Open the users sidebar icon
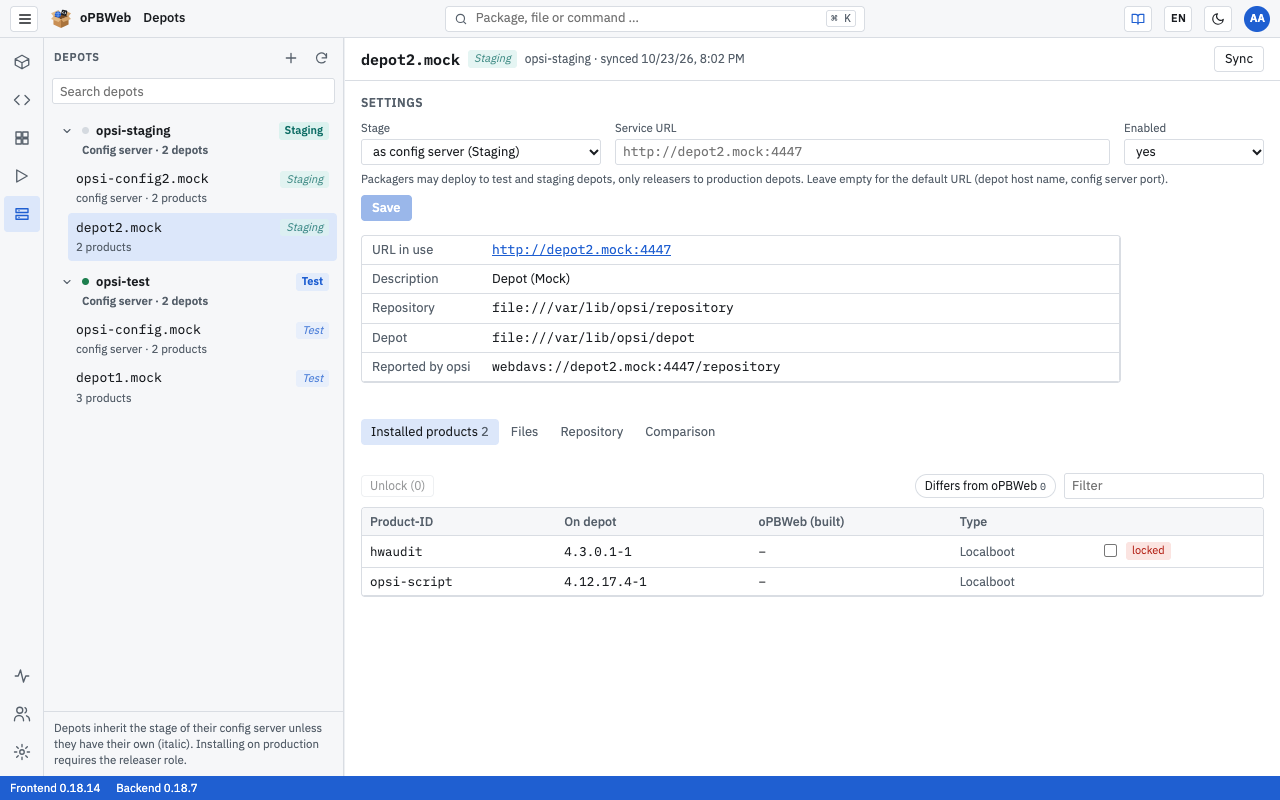Image resolution: width=1280 pixels, height=800 pixels. pyautogui.click(x=22, y=714)
